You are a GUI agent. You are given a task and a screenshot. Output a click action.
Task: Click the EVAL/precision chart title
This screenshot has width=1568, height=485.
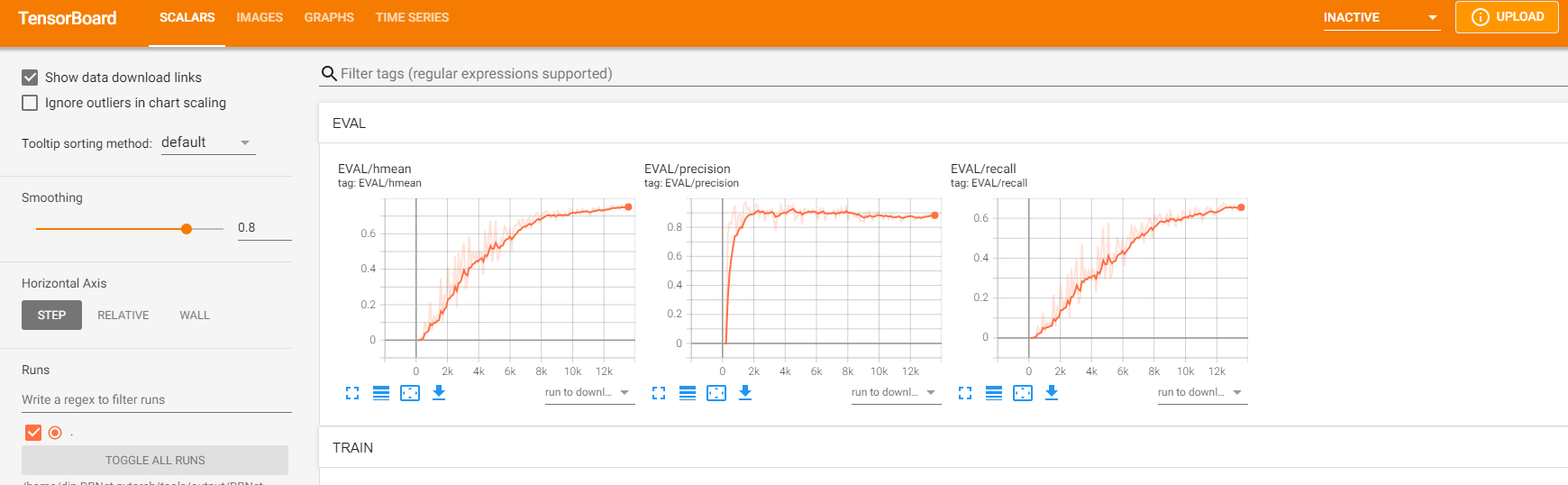point(688,169)
